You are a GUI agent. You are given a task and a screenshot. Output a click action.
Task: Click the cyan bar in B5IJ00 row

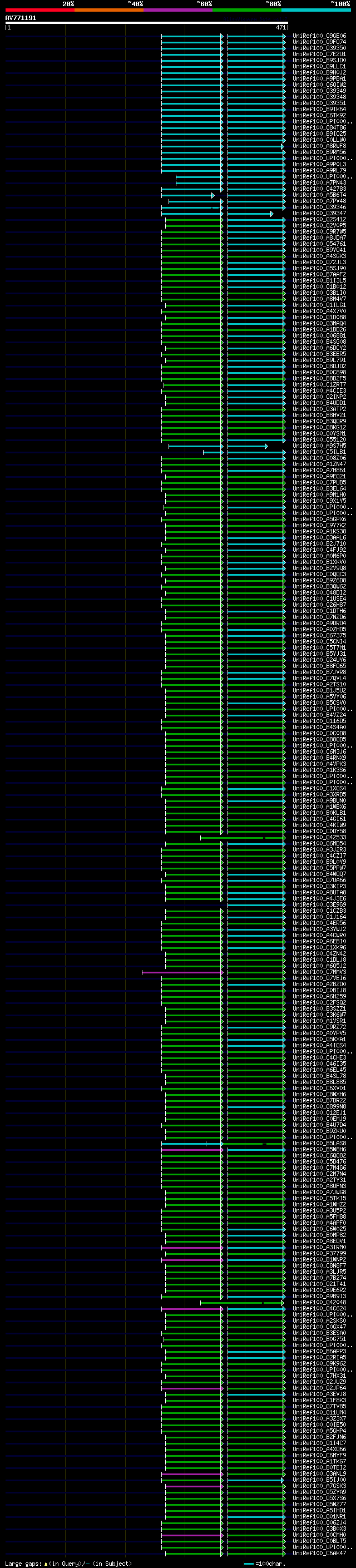tap(255, 1480)
